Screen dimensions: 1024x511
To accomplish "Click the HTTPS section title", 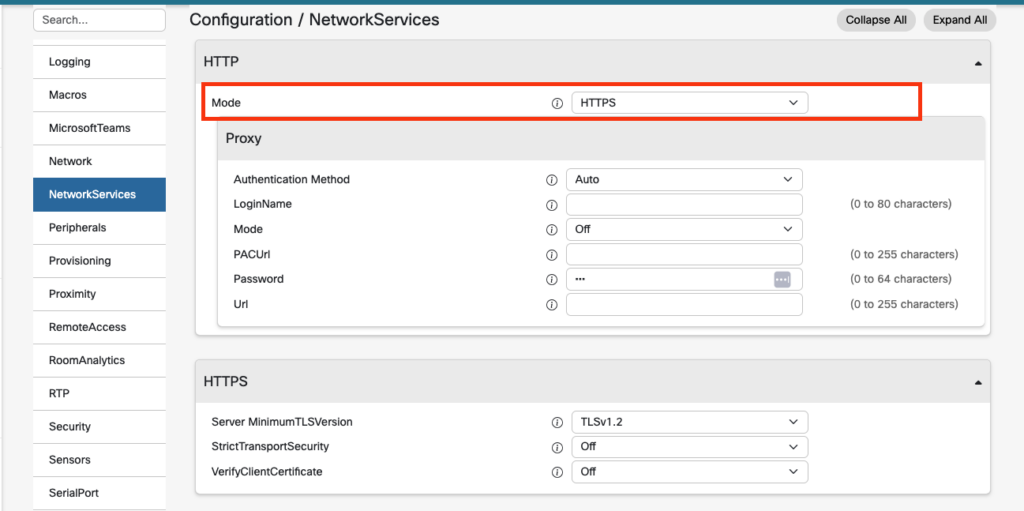I will point(225,382).
